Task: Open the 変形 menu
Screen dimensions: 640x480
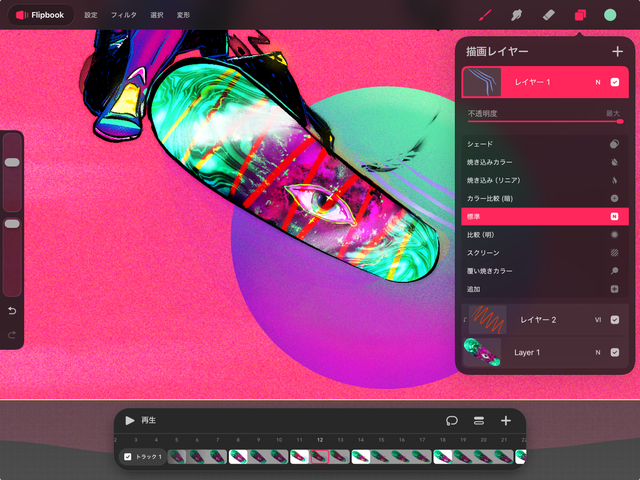Action: [183, 15]
